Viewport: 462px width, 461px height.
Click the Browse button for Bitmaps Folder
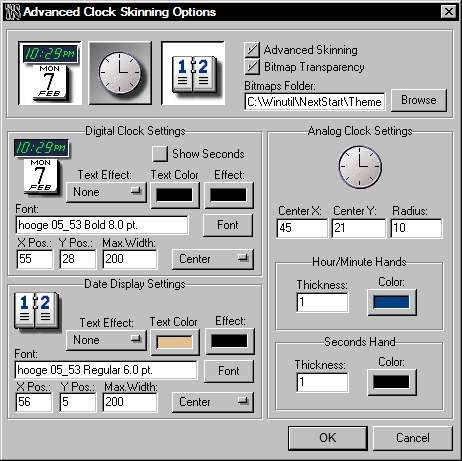point(419,100)
